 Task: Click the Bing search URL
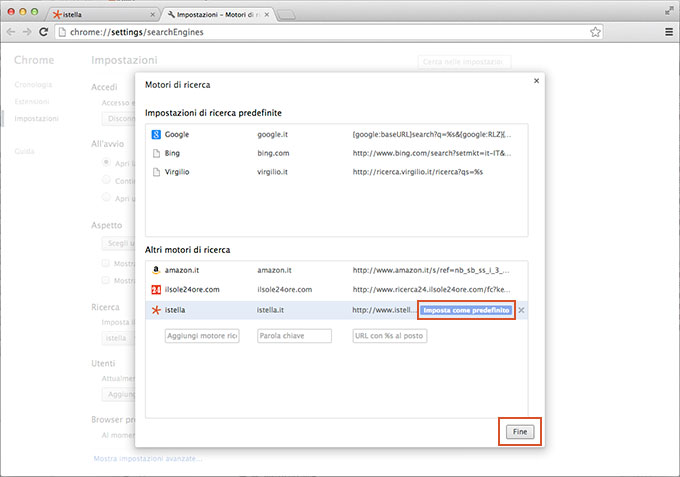tap(432, 153)
